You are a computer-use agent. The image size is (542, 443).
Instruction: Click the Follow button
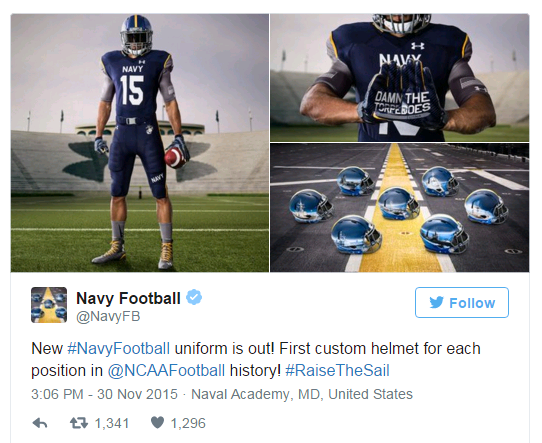462,302
